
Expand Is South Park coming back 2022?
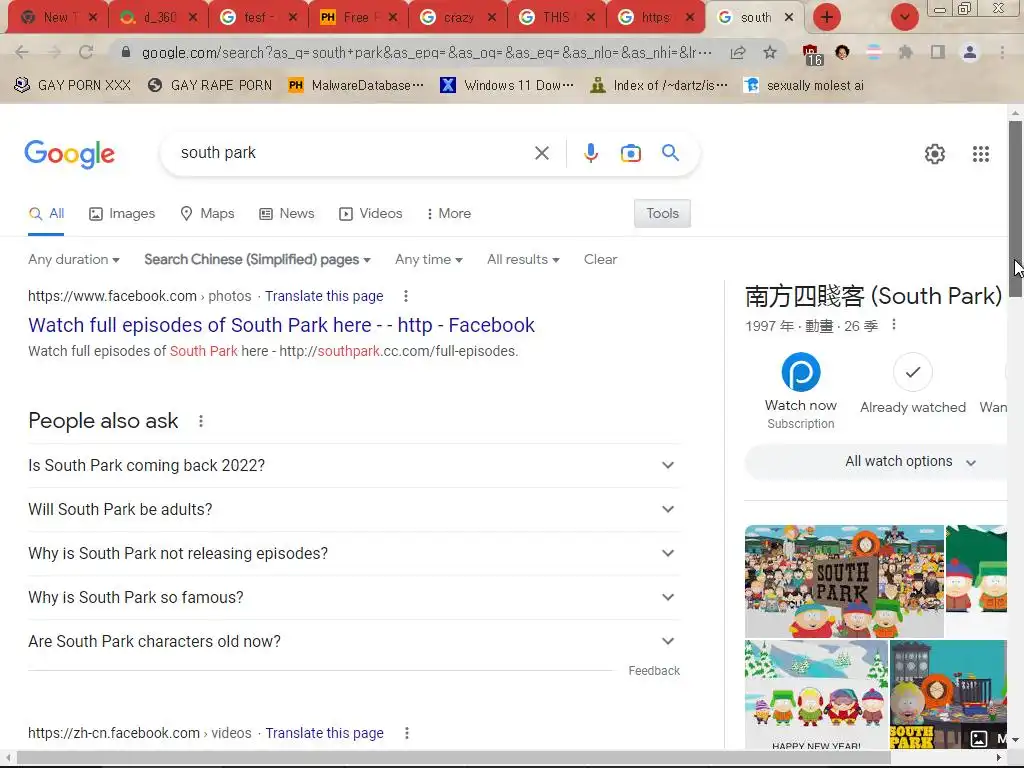(354, 466)
